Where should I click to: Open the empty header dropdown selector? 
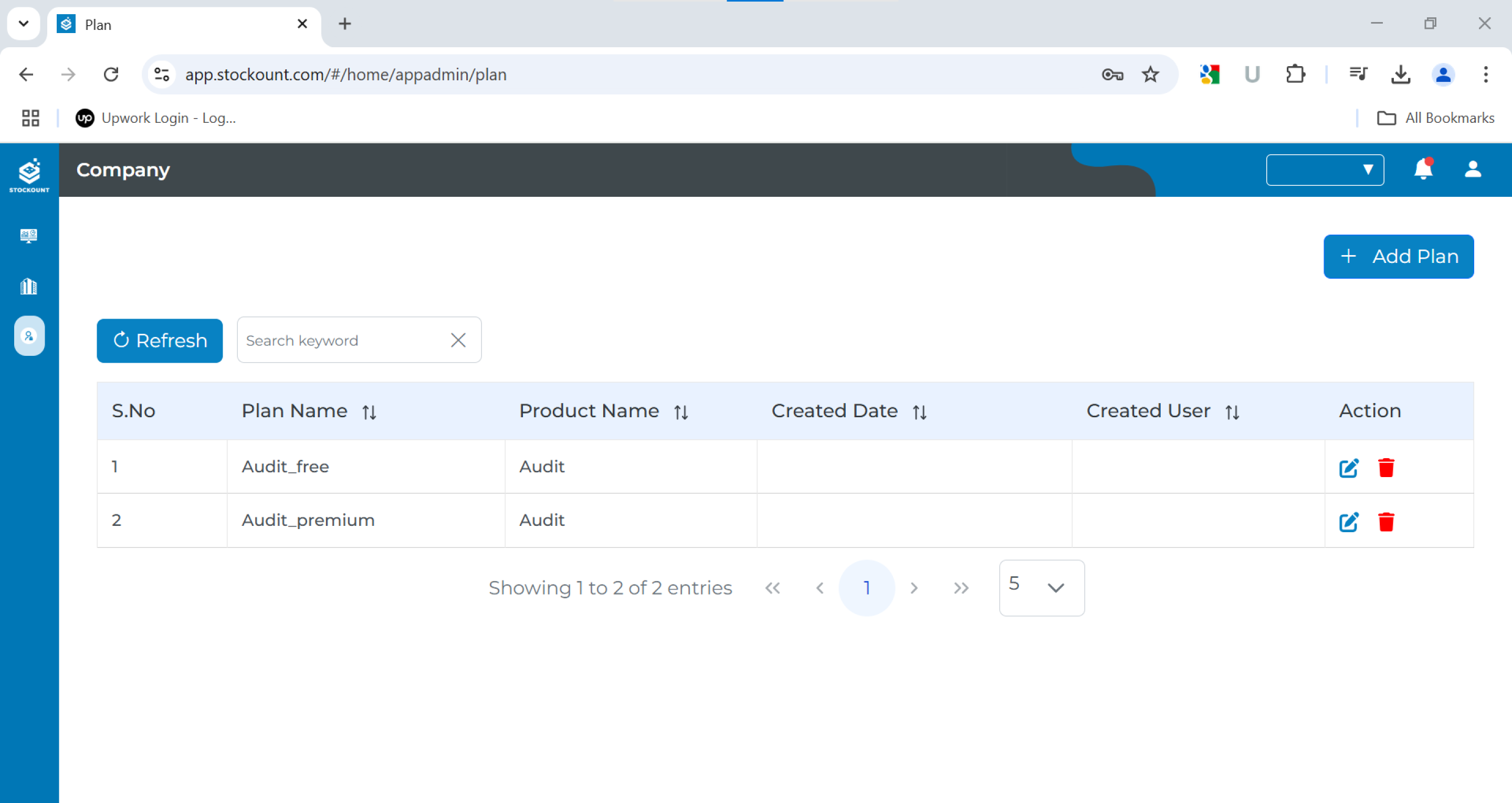click(x=1324, y=170)
